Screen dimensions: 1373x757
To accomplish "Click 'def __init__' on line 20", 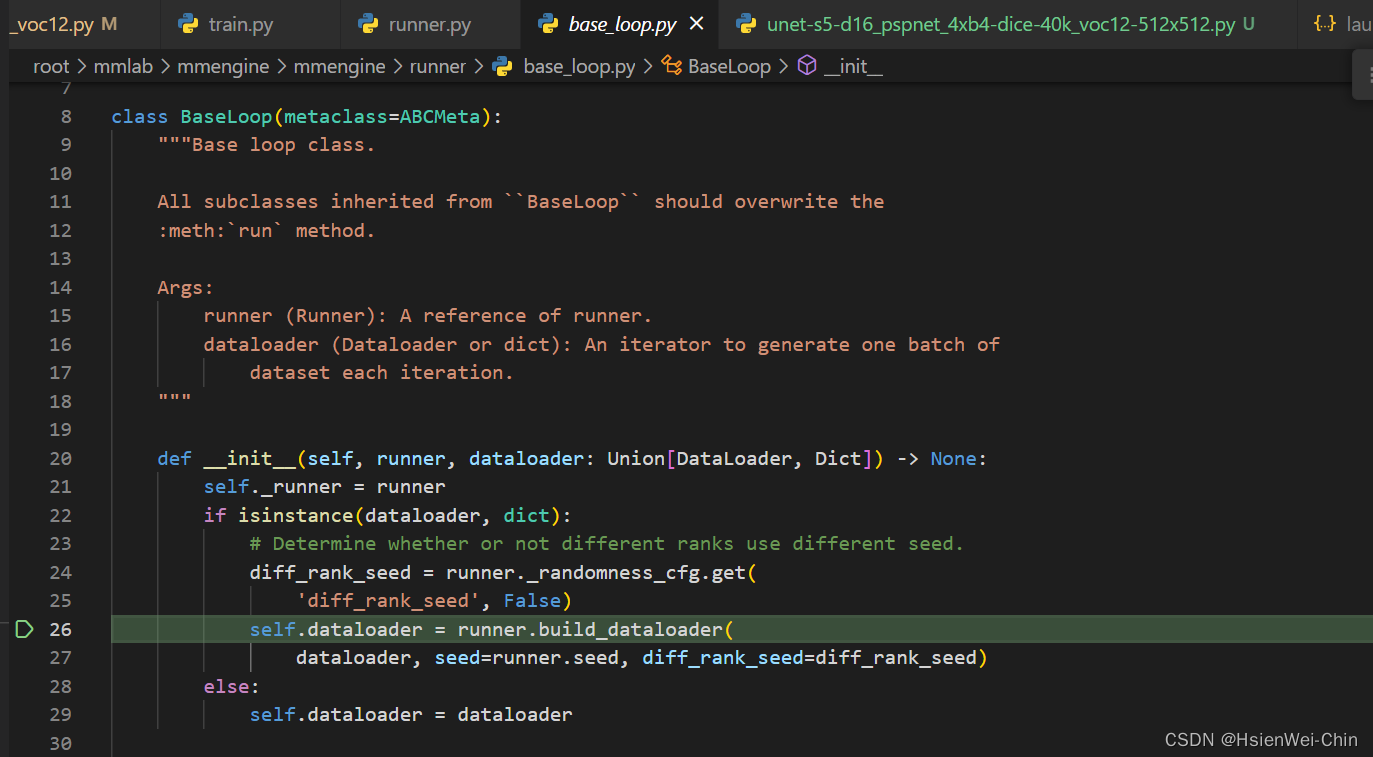I will 226,458.
